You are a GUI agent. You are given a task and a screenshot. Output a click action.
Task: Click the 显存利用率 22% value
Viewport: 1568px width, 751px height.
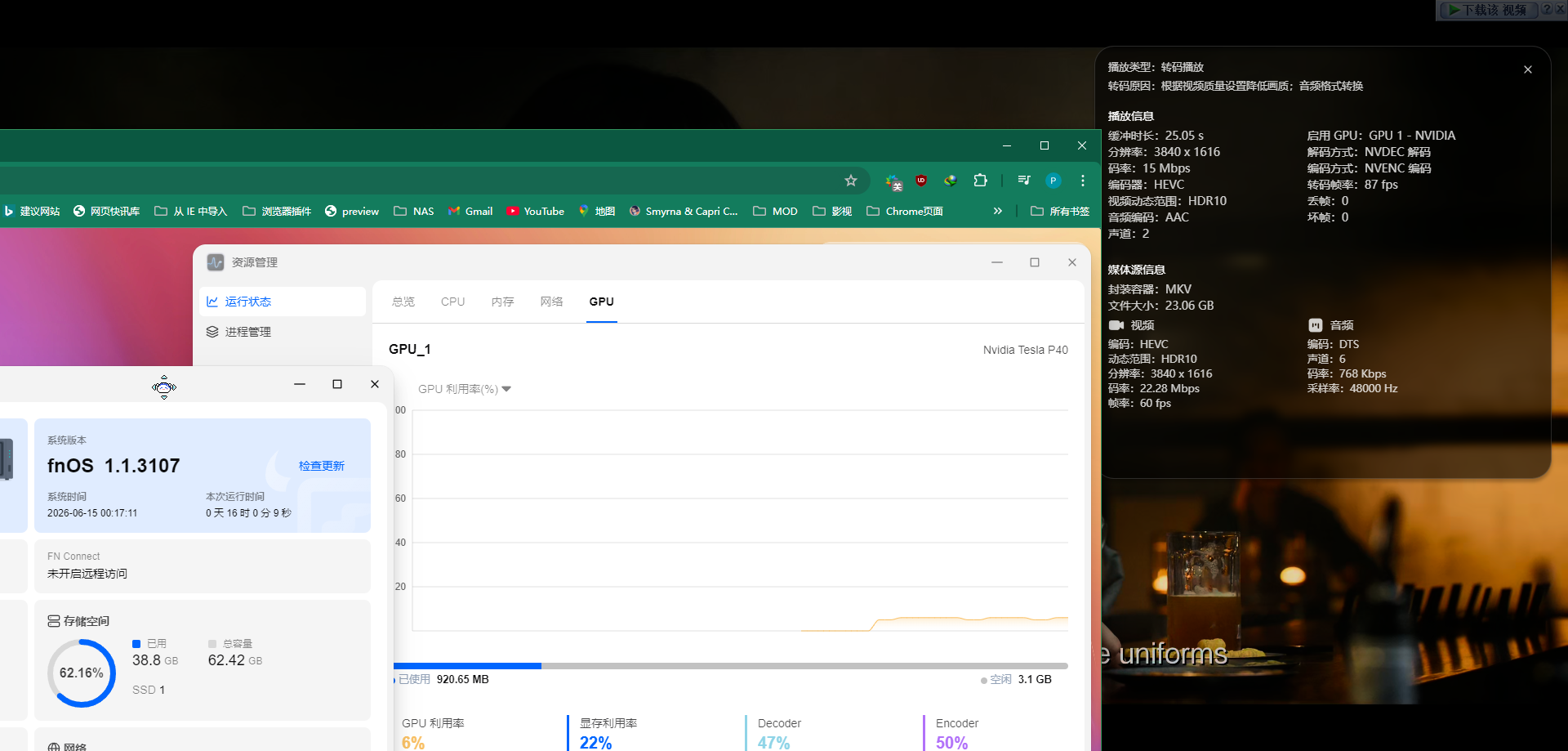pos(595,742)
